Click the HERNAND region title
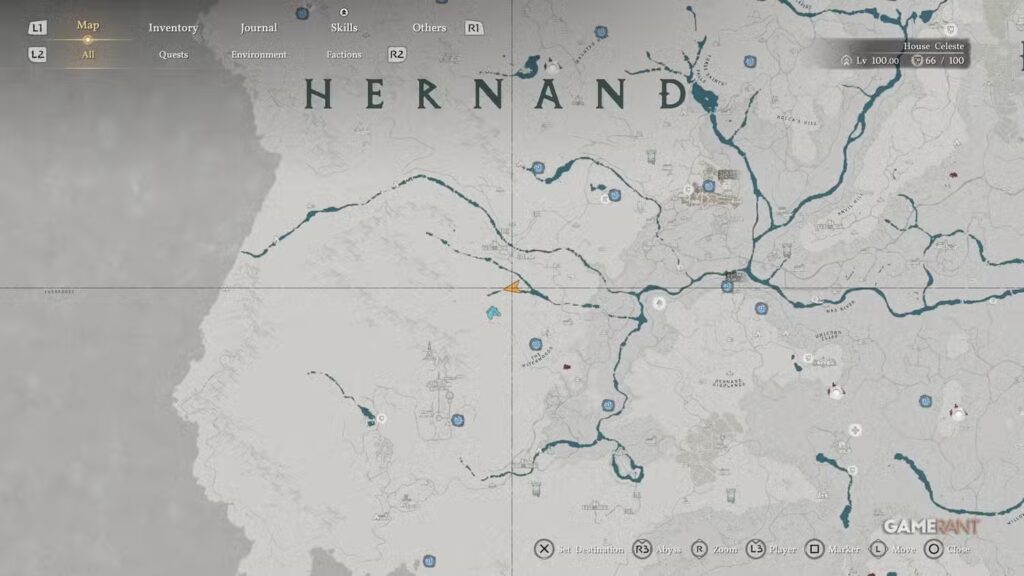 [x=497, y=95]
